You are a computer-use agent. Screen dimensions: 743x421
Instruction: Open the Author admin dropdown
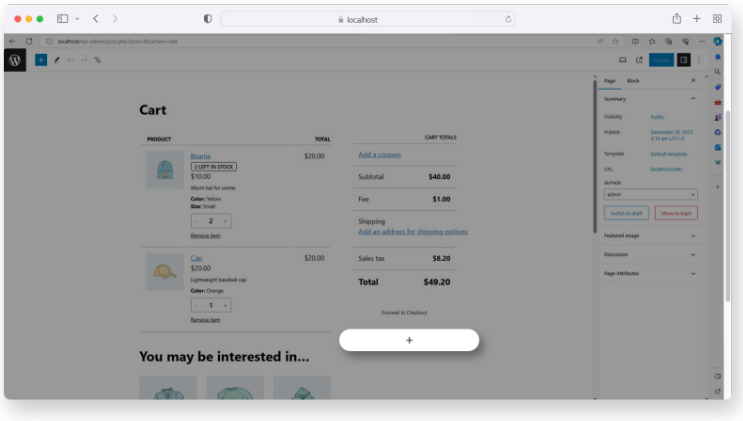(x=651, y=194)
